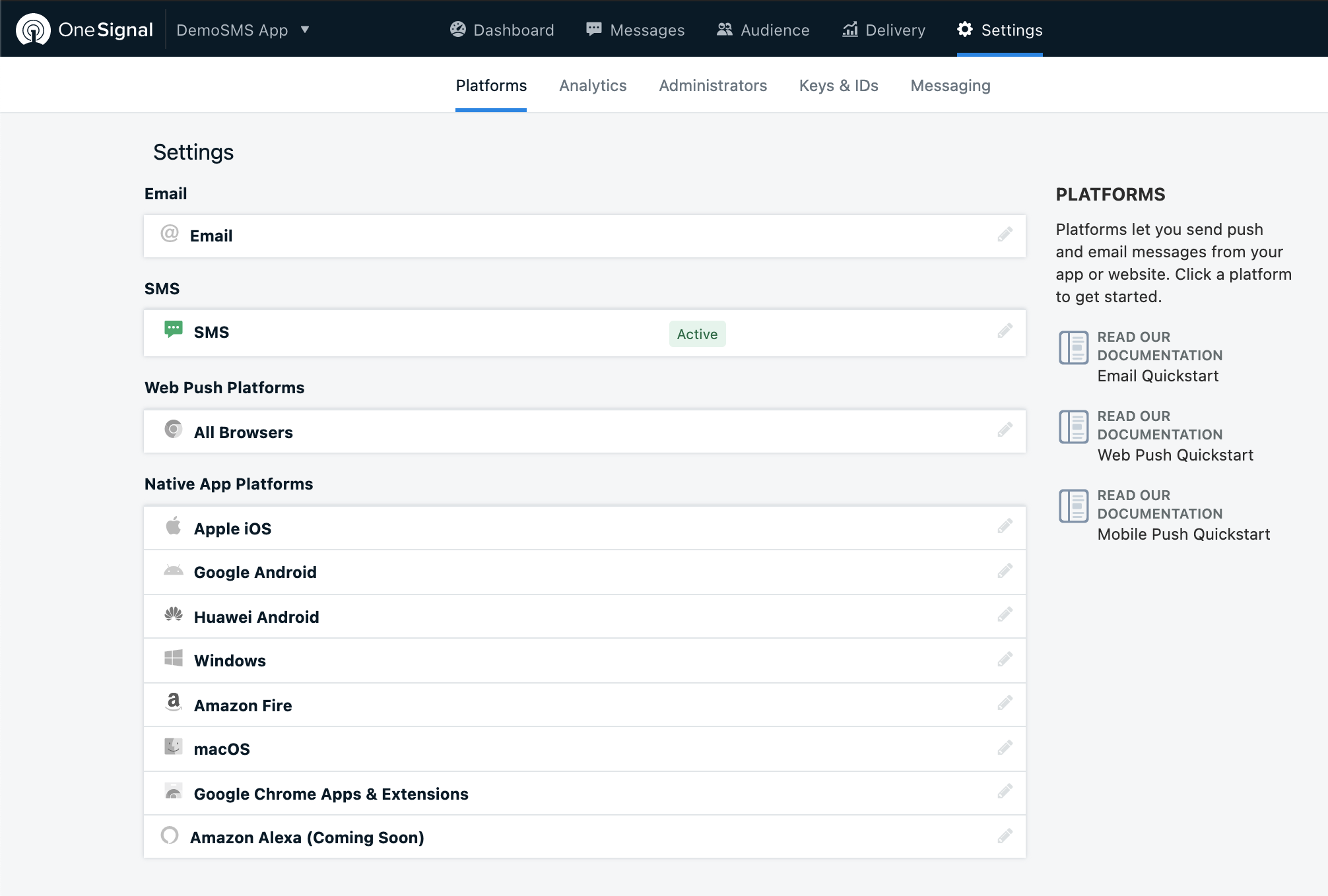Open the DemoSMS App switcher dropdown

[243, 30]
